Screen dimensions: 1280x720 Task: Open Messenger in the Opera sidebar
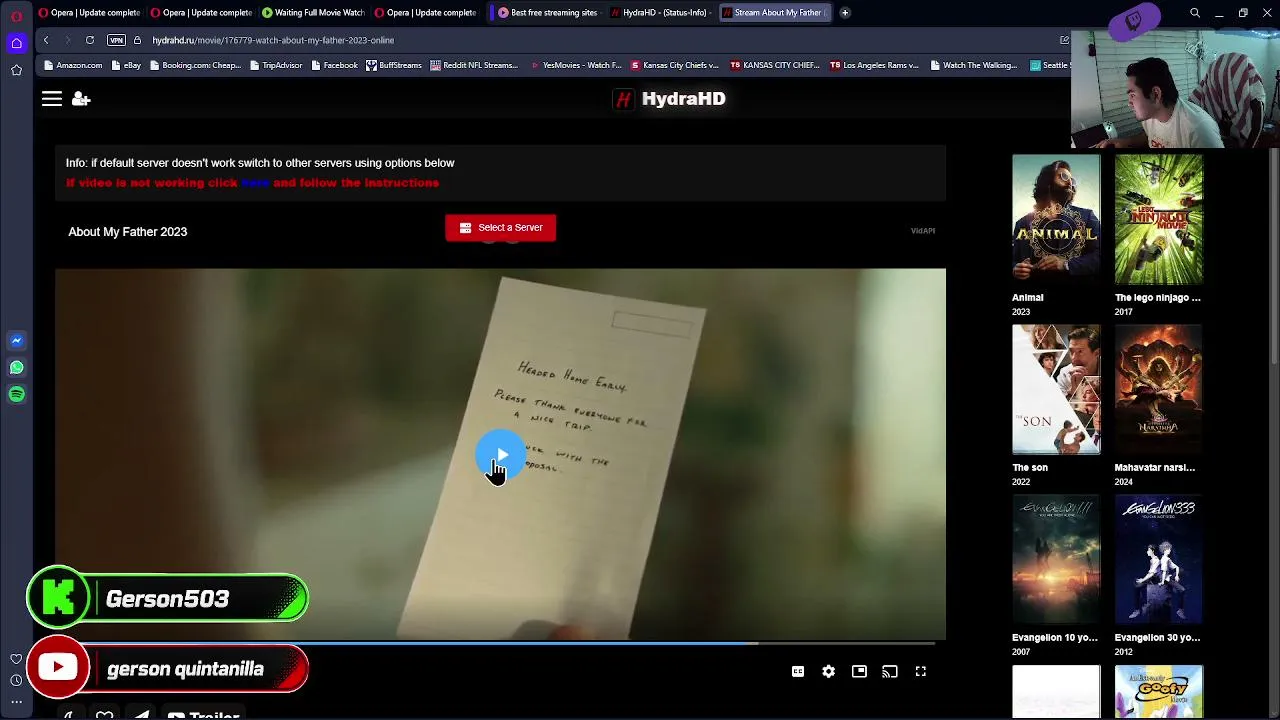[17, 341]
